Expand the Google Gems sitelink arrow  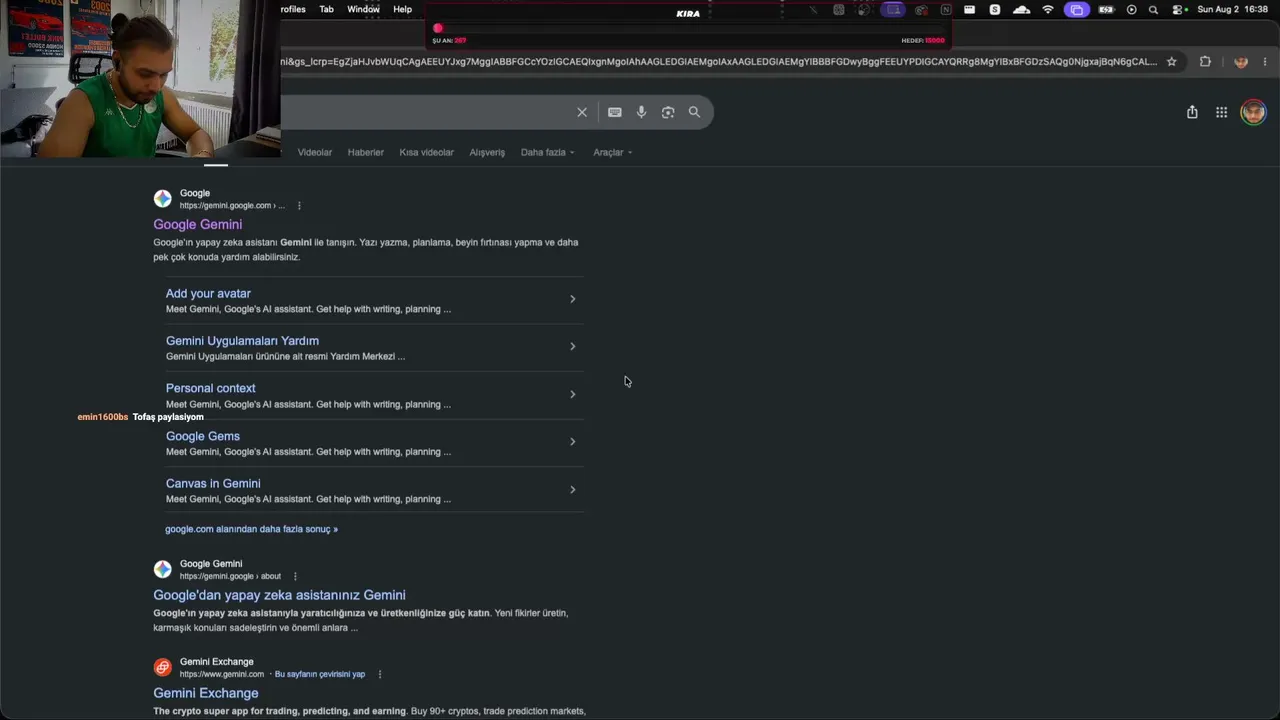(x=572, y=441)
